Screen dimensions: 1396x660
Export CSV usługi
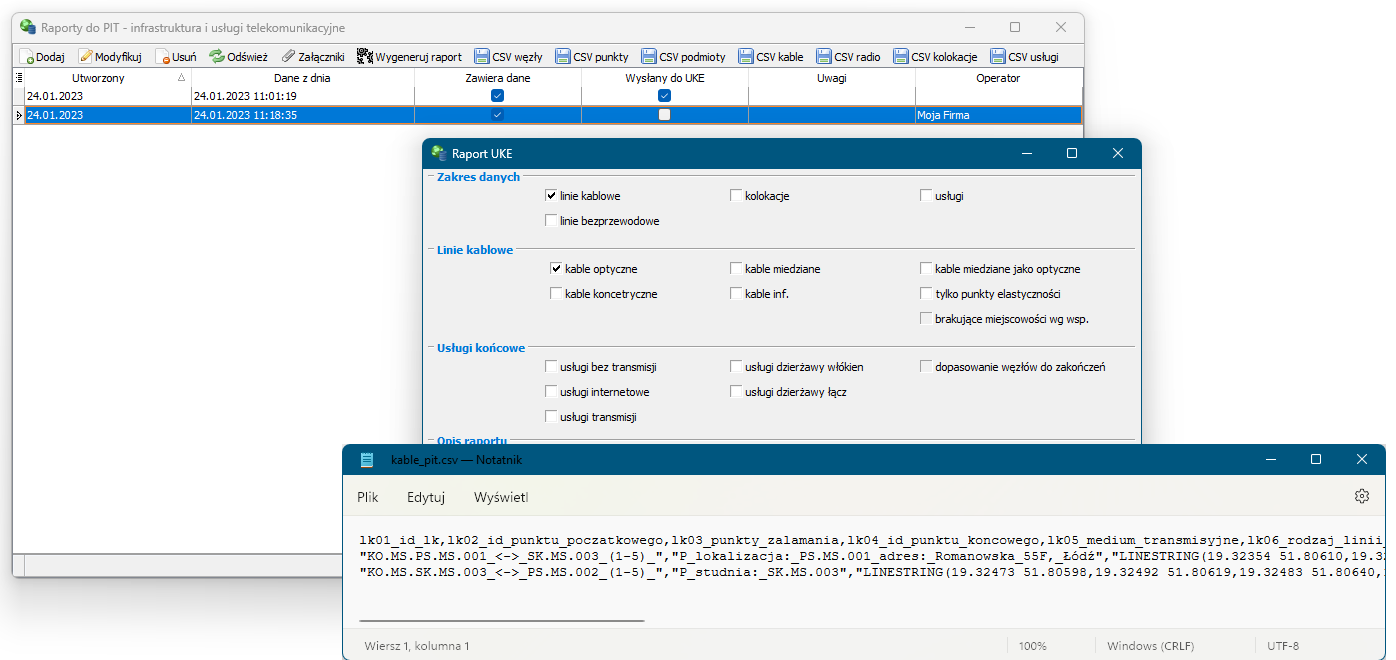click(x=1024, y=57)
